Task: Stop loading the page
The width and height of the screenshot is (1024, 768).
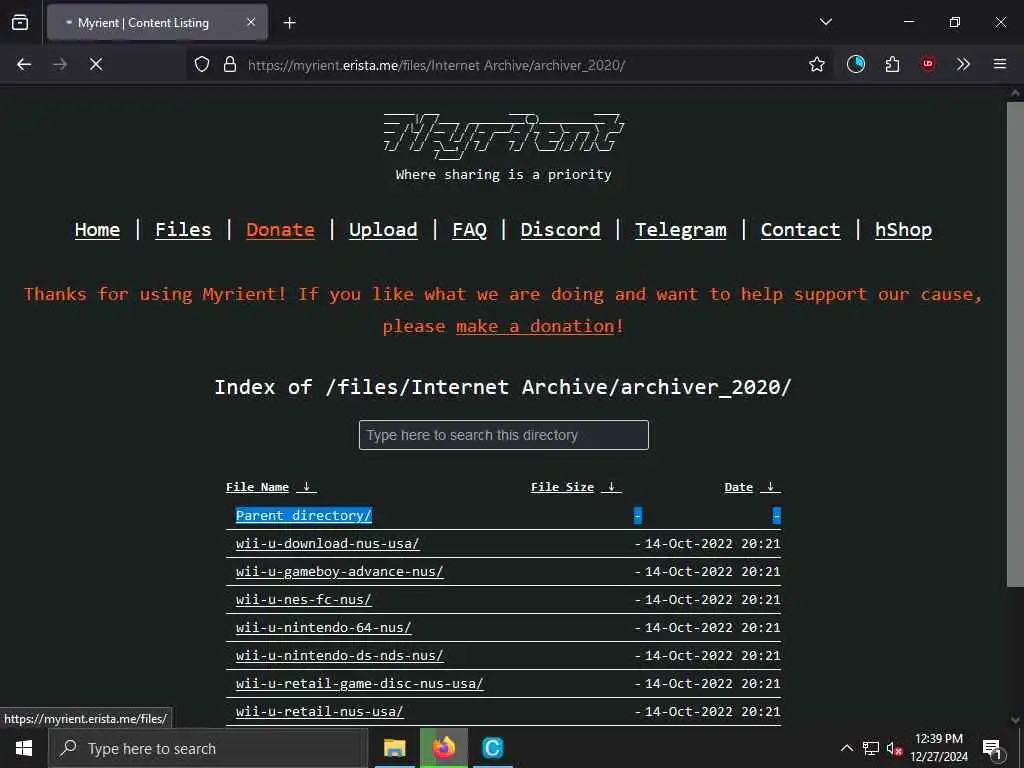Action: pyautogui.click(x=96, y=64)
